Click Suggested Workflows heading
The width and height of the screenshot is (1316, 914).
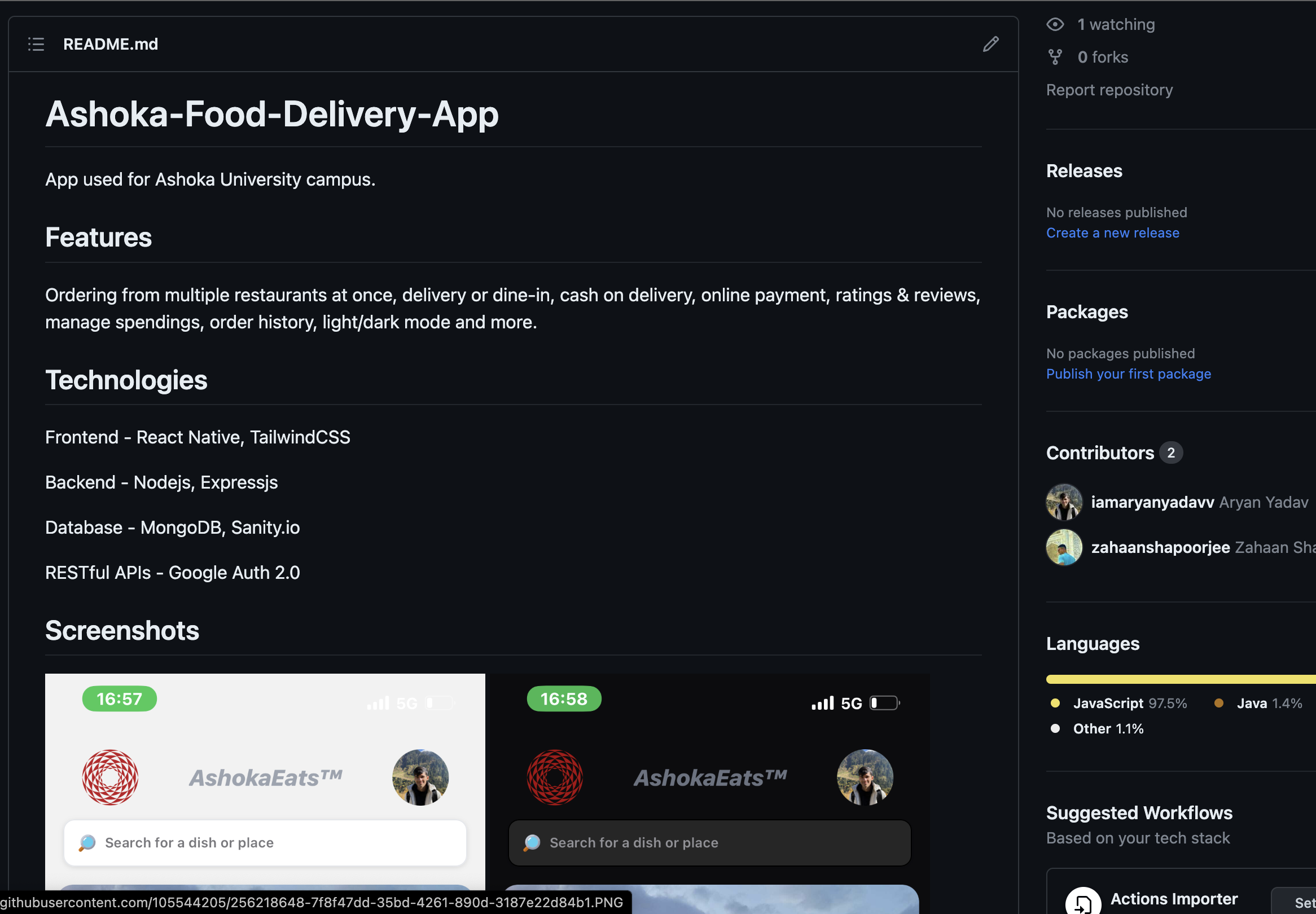tap(1138, 812)
